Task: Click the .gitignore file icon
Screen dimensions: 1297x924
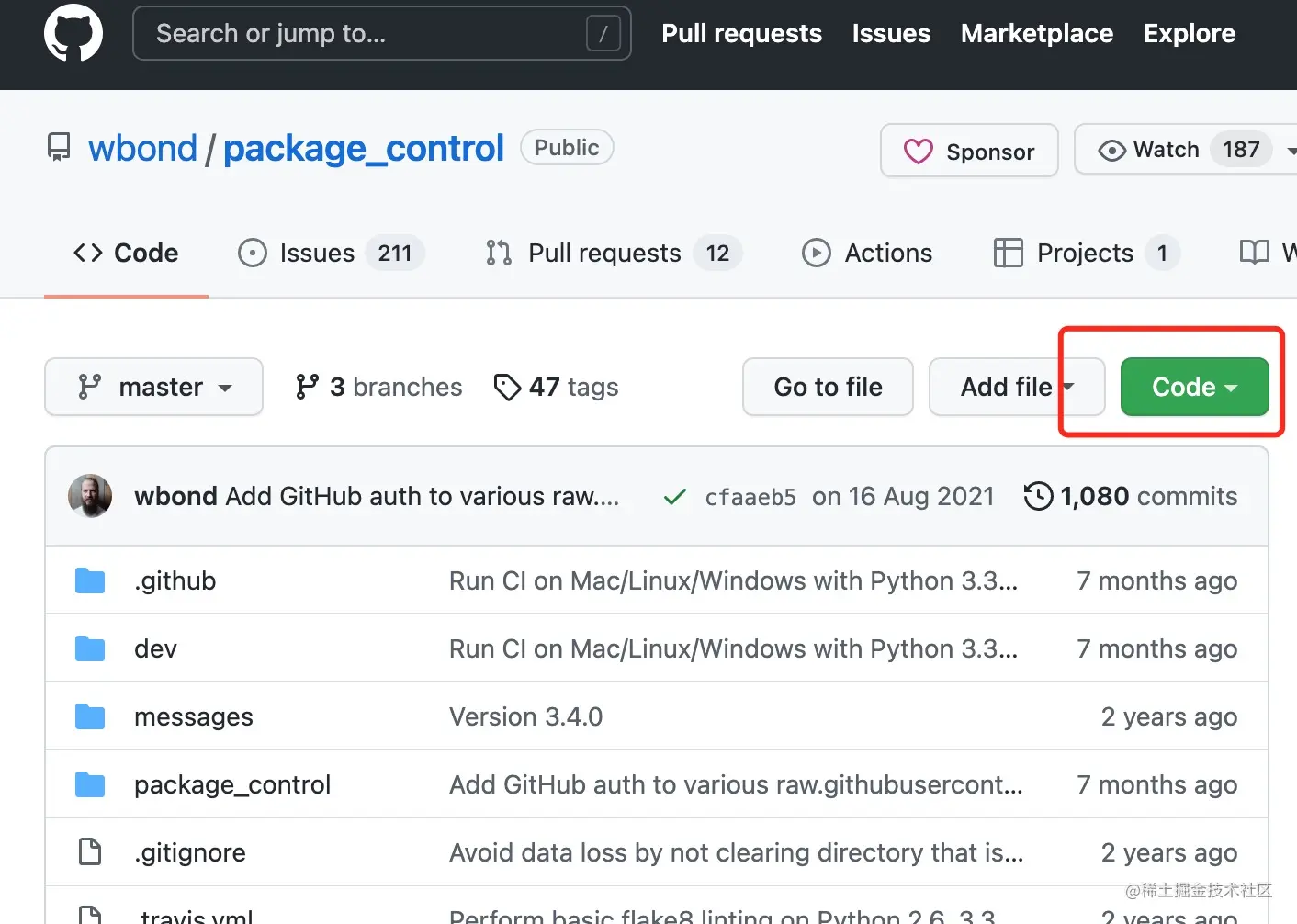Action: 90,852
